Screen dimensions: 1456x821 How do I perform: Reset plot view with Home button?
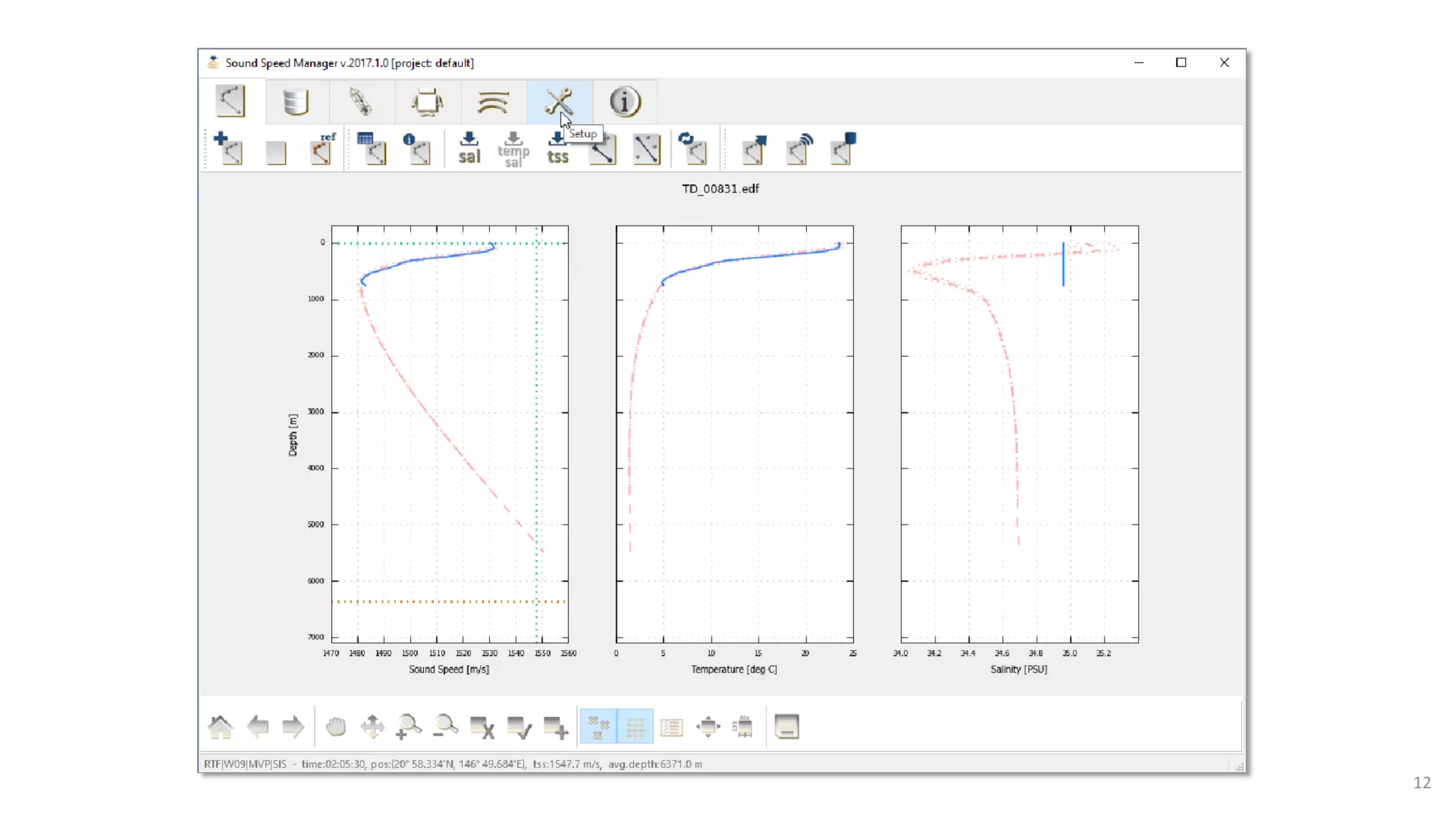[220, 726]
